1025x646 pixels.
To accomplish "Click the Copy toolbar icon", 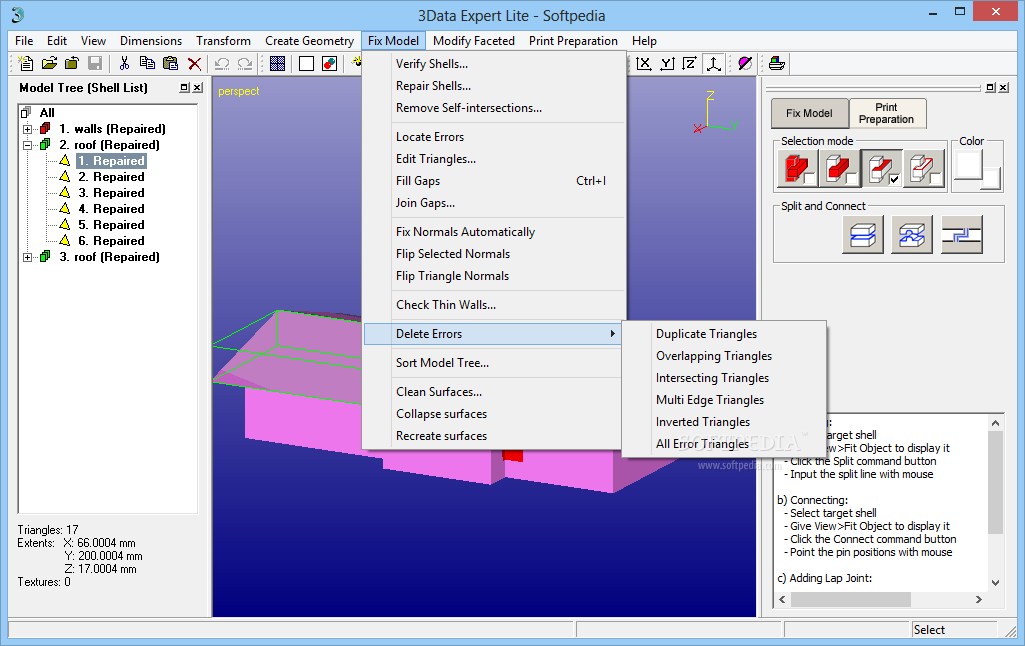I will point(147,63).
